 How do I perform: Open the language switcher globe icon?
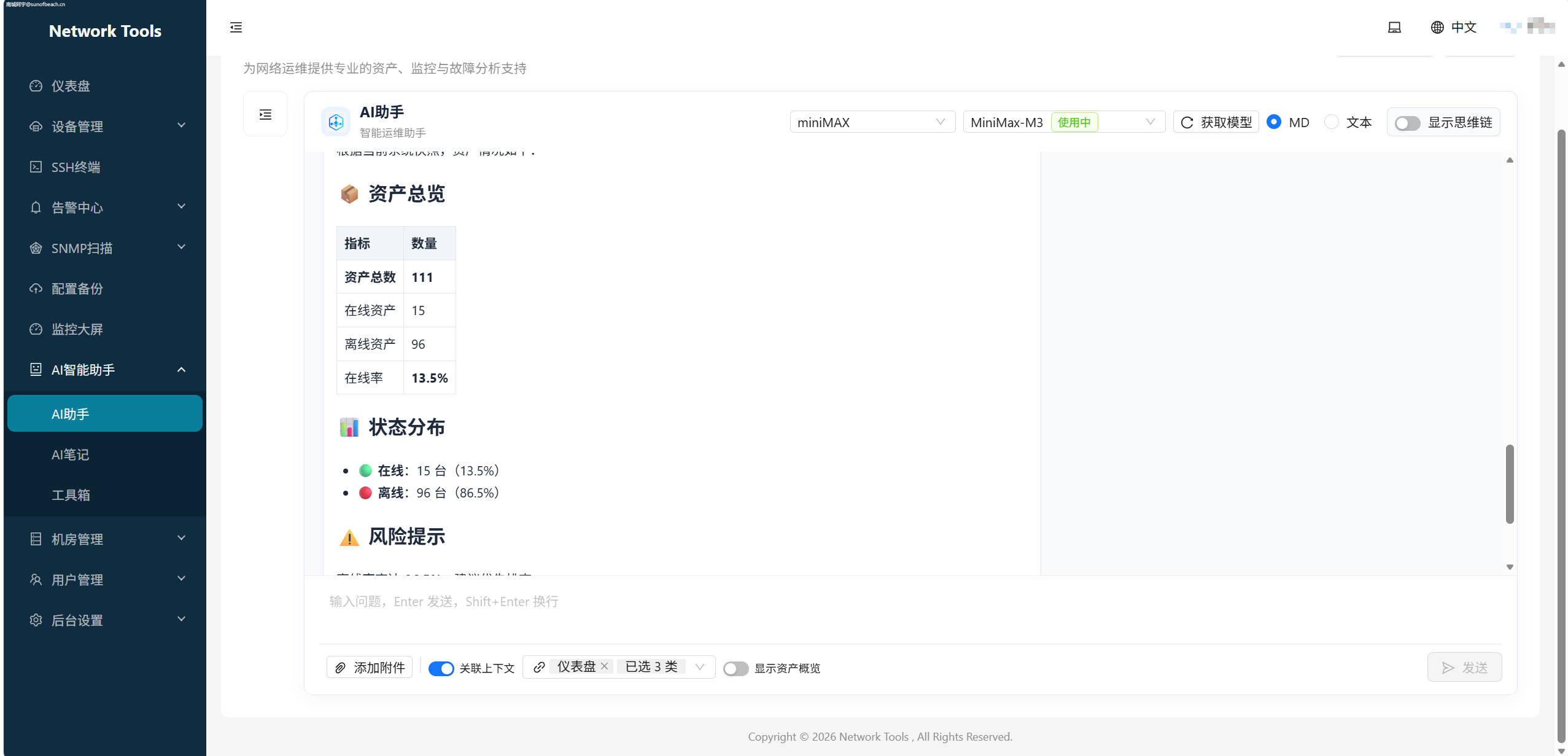coord(1437,28)
